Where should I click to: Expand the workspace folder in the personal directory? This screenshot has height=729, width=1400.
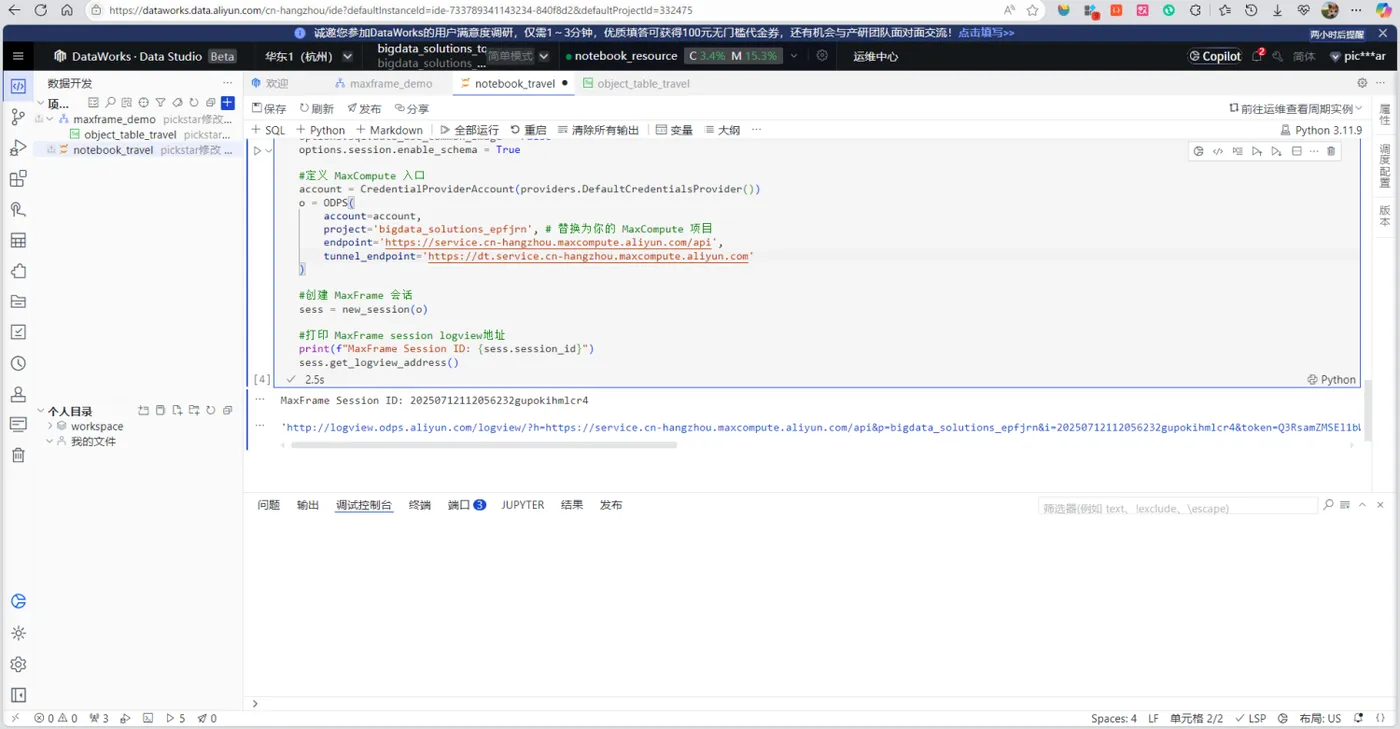click(x=51, y=426)
